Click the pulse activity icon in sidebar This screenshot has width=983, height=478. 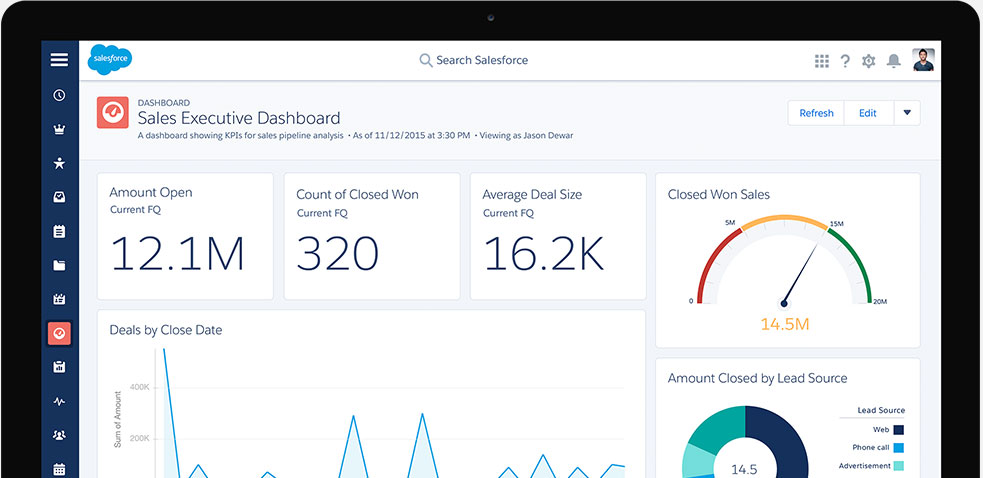coord(59,401)
